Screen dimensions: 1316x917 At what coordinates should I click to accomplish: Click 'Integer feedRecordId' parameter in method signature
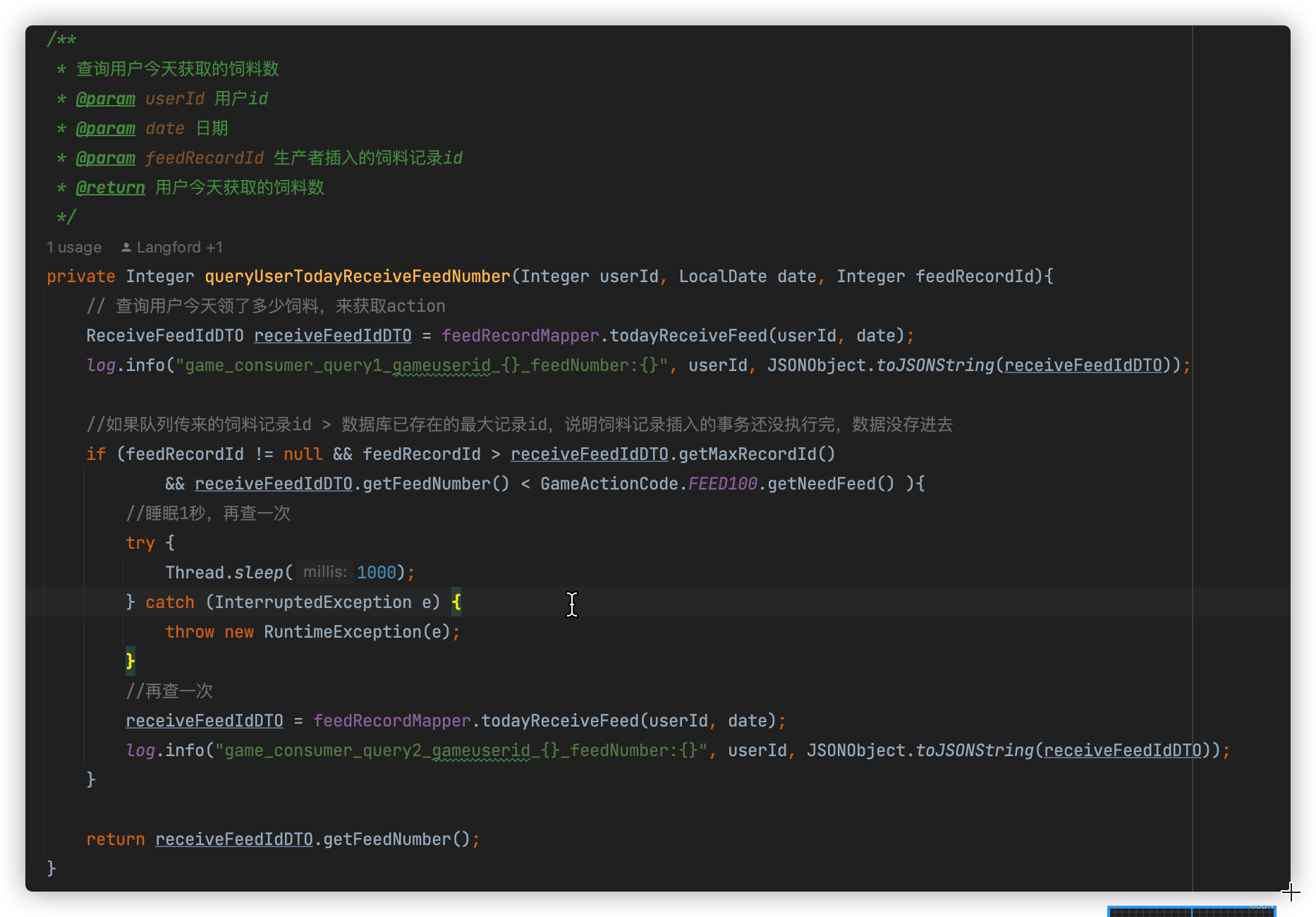pyautogui.click(x=935, y=277)
